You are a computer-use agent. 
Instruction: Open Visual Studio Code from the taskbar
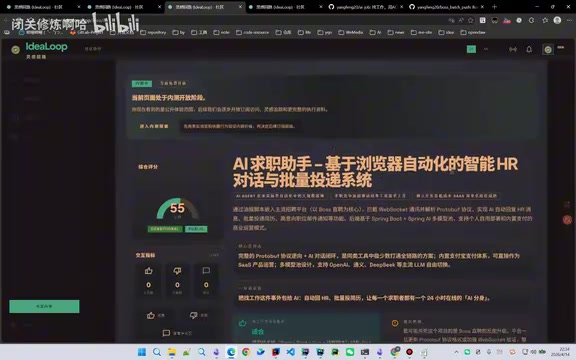(290, 352)
